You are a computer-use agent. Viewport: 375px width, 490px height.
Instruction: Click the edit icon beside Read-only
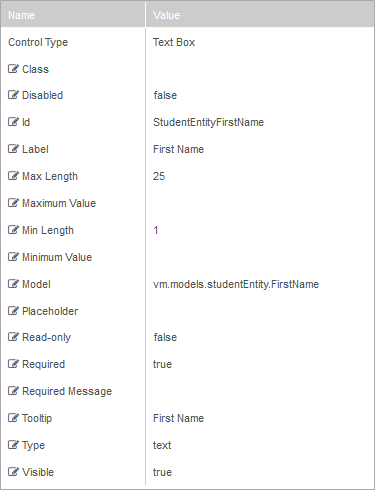(13, 337)
